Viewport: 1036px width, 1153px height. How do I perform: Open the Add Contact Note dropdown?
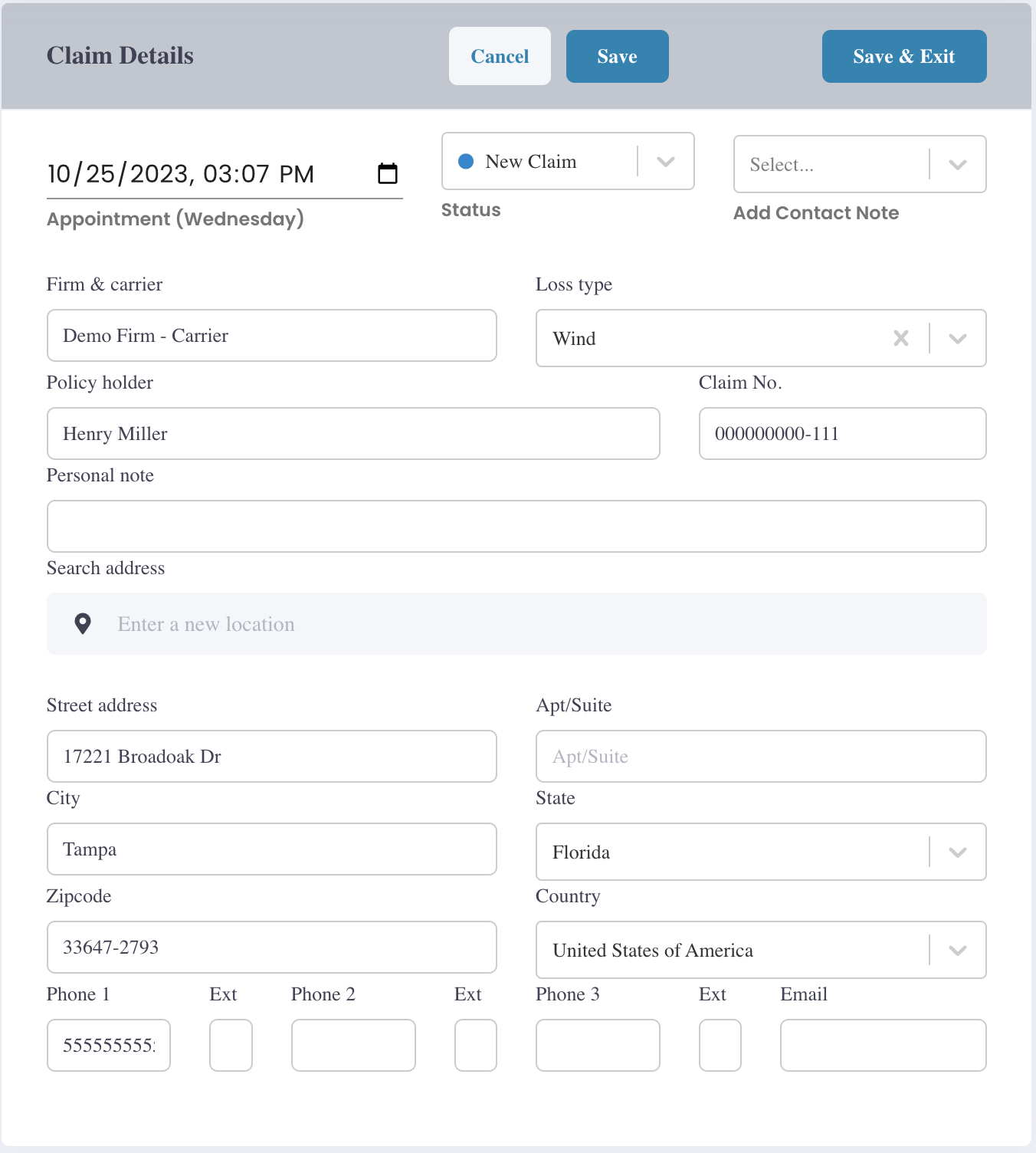pos(860,164)
